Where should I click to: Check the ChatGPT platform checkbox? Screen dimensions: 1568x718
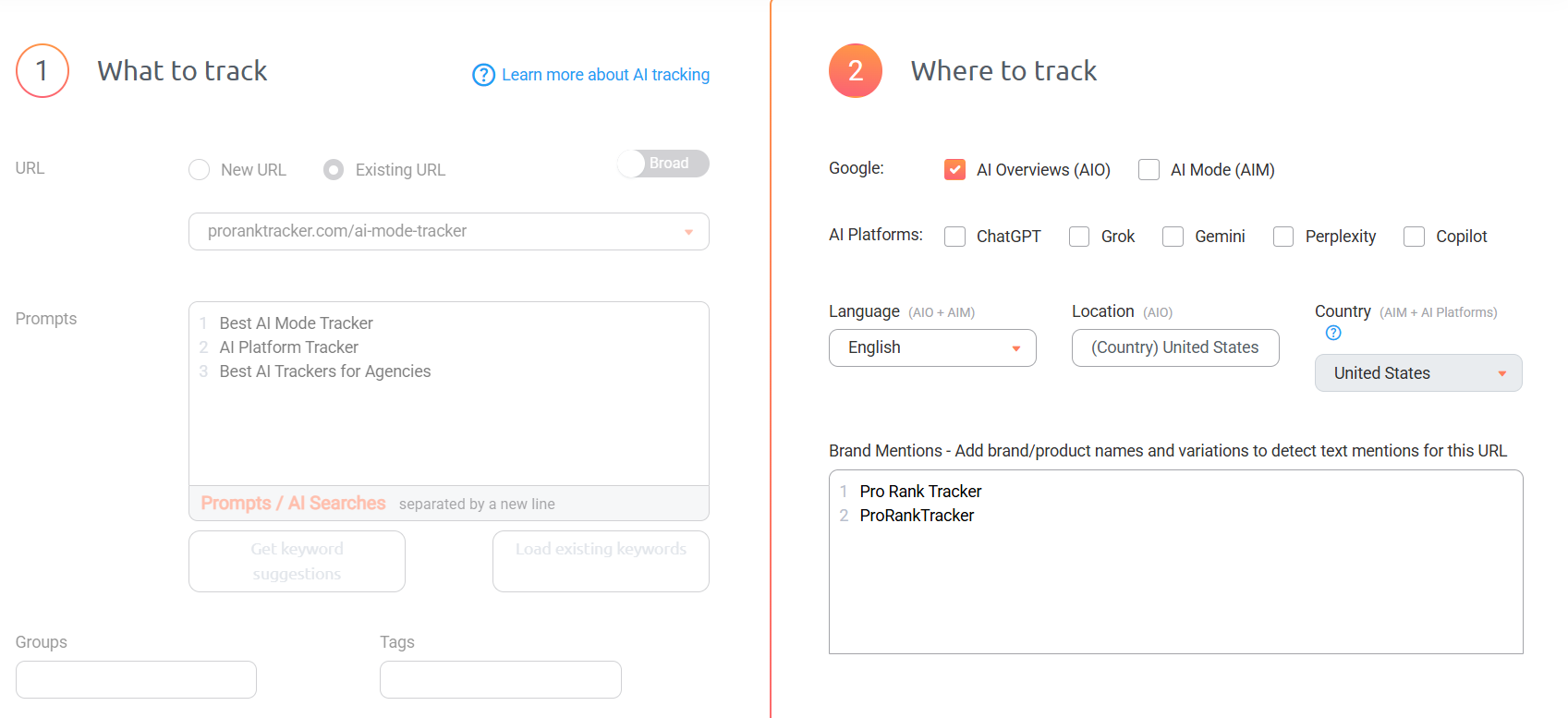coord(955,237)
